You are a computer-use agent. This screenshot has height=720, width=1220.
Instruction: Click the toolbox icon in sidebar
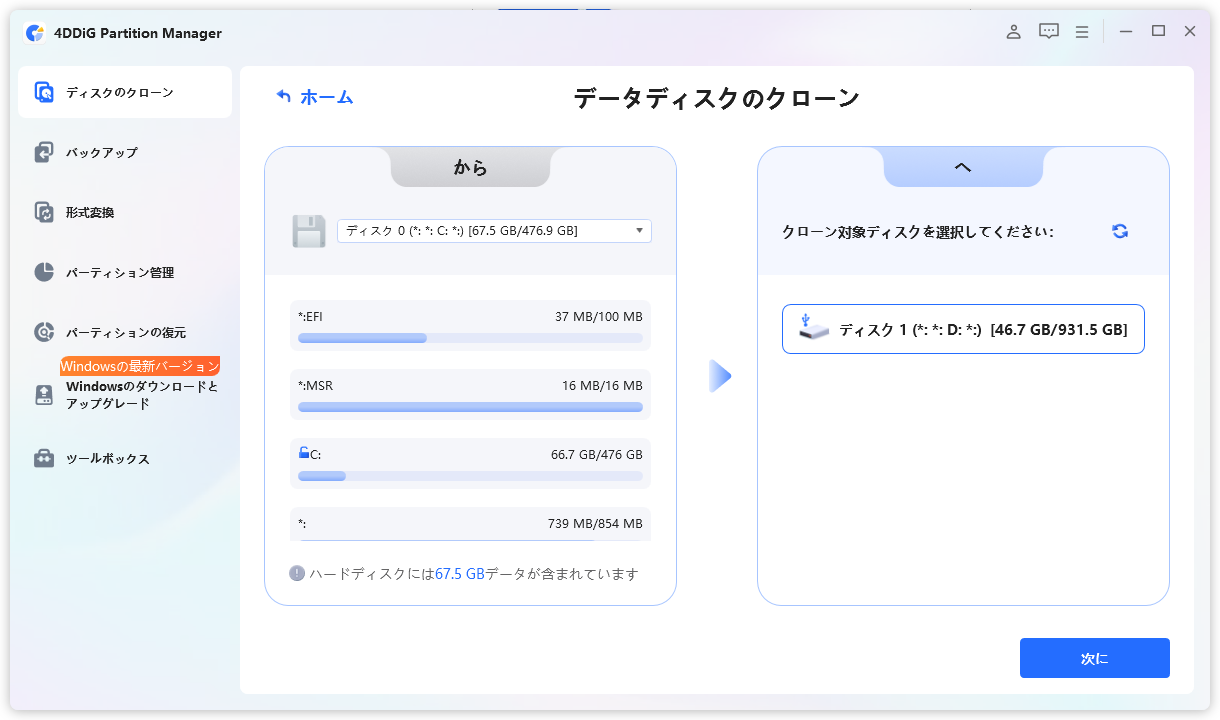pyautogui.click(x=44, y=459)
